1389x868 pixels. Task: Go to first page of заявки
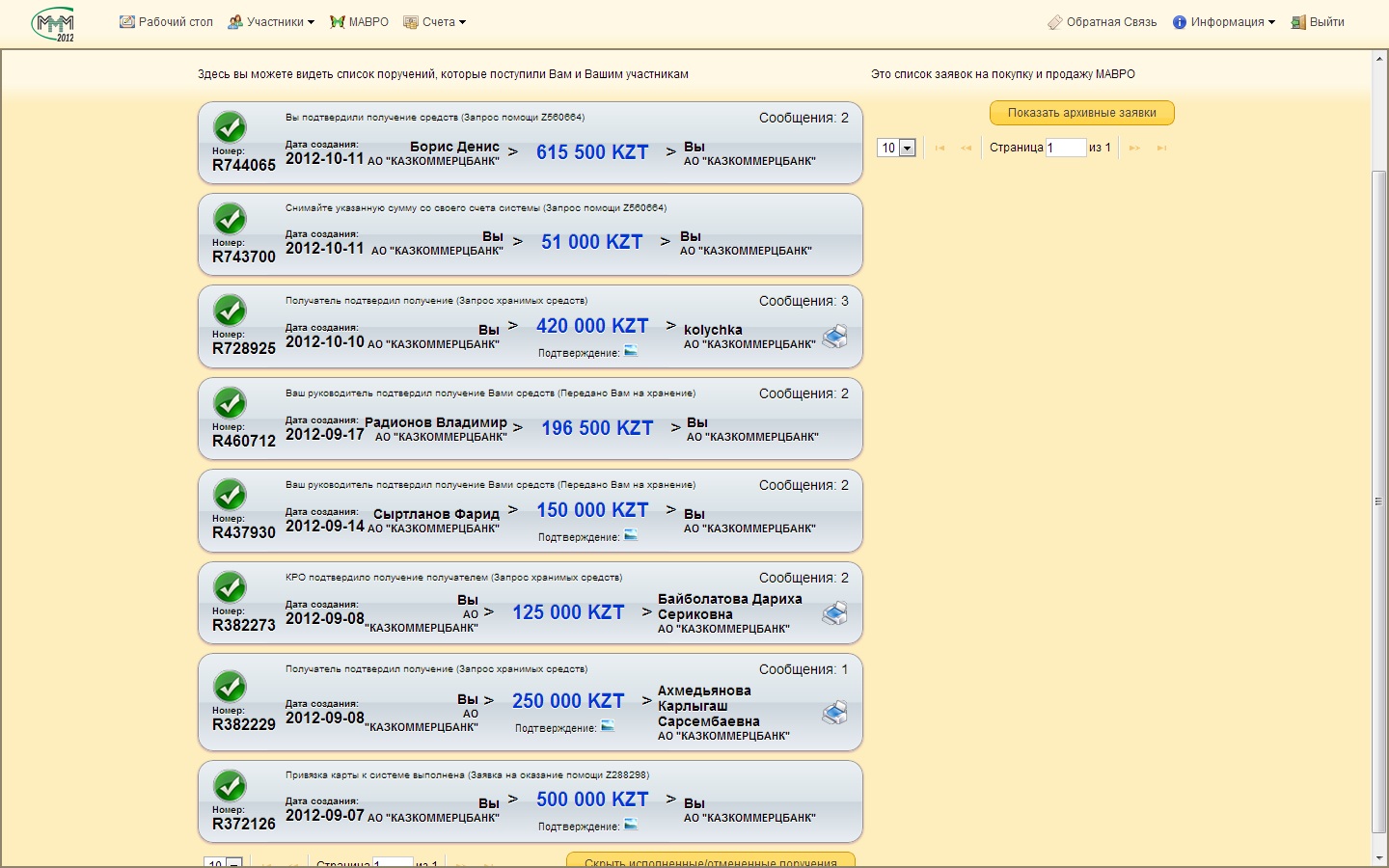(x=940, y=148)
